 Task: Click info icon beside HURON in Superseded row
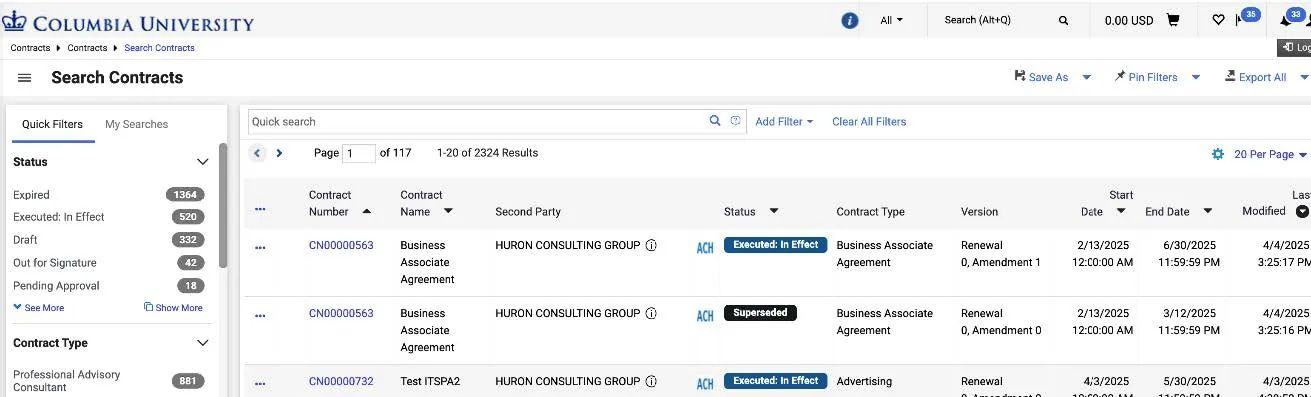(x=651, y=313)
